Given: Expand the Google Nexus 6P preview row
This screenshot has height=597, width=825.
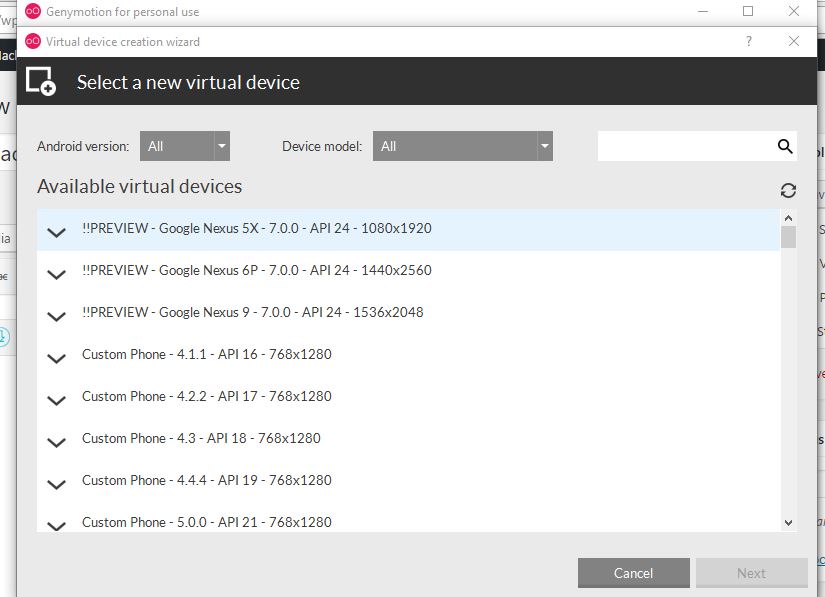Looking at the screenshot, I should (x=56, y=275).
